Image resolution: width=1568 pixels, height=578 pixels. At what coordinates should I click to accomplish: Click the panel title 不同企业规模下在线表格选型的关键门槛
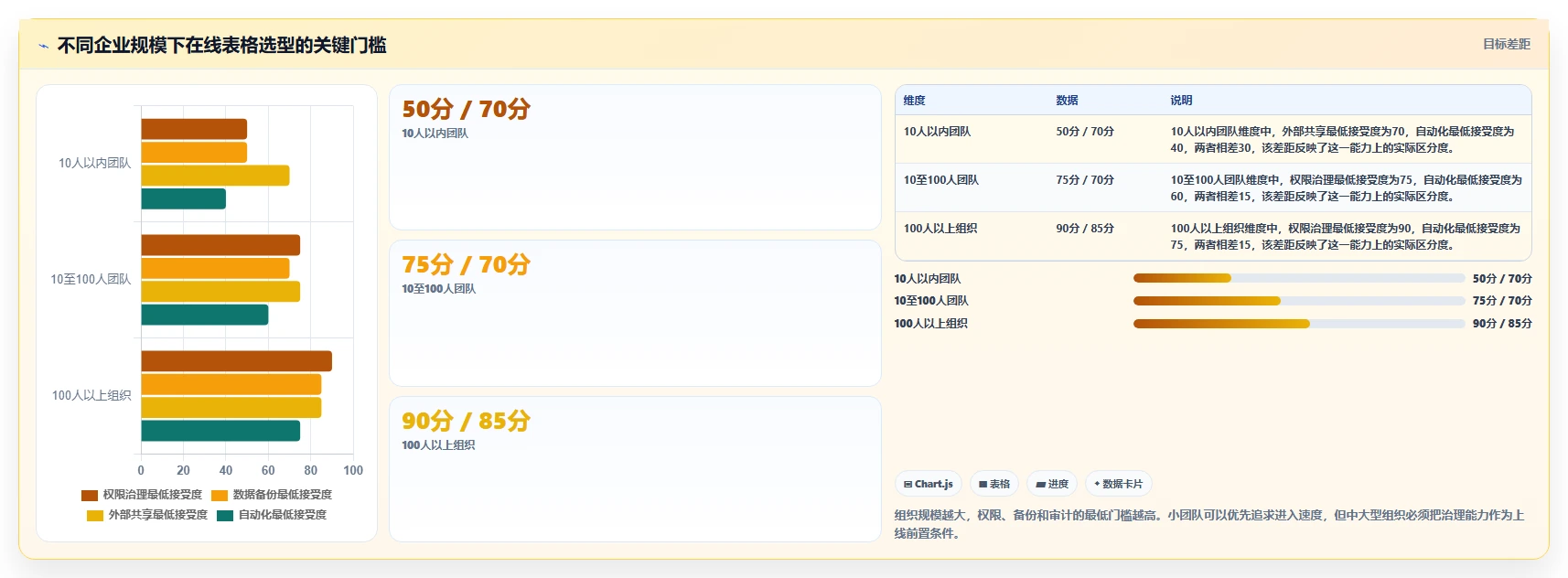(221, 46)
